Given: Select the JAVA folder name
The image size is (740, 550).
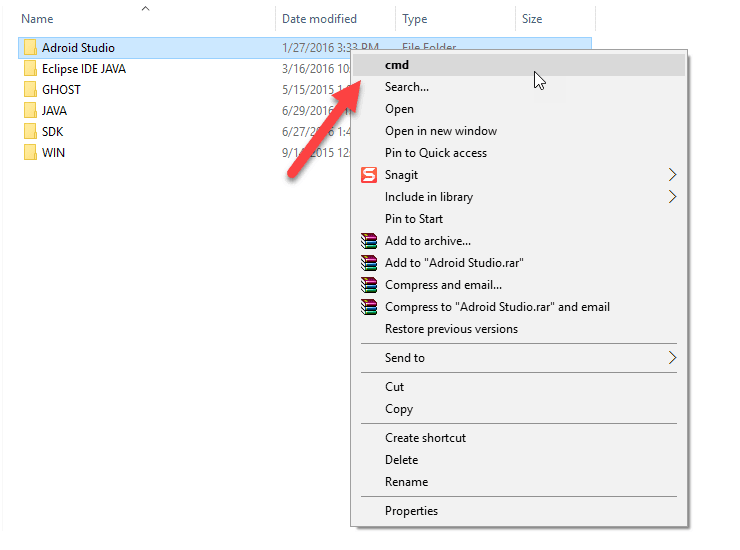Looking at the screenshot, I should point(54,111).
